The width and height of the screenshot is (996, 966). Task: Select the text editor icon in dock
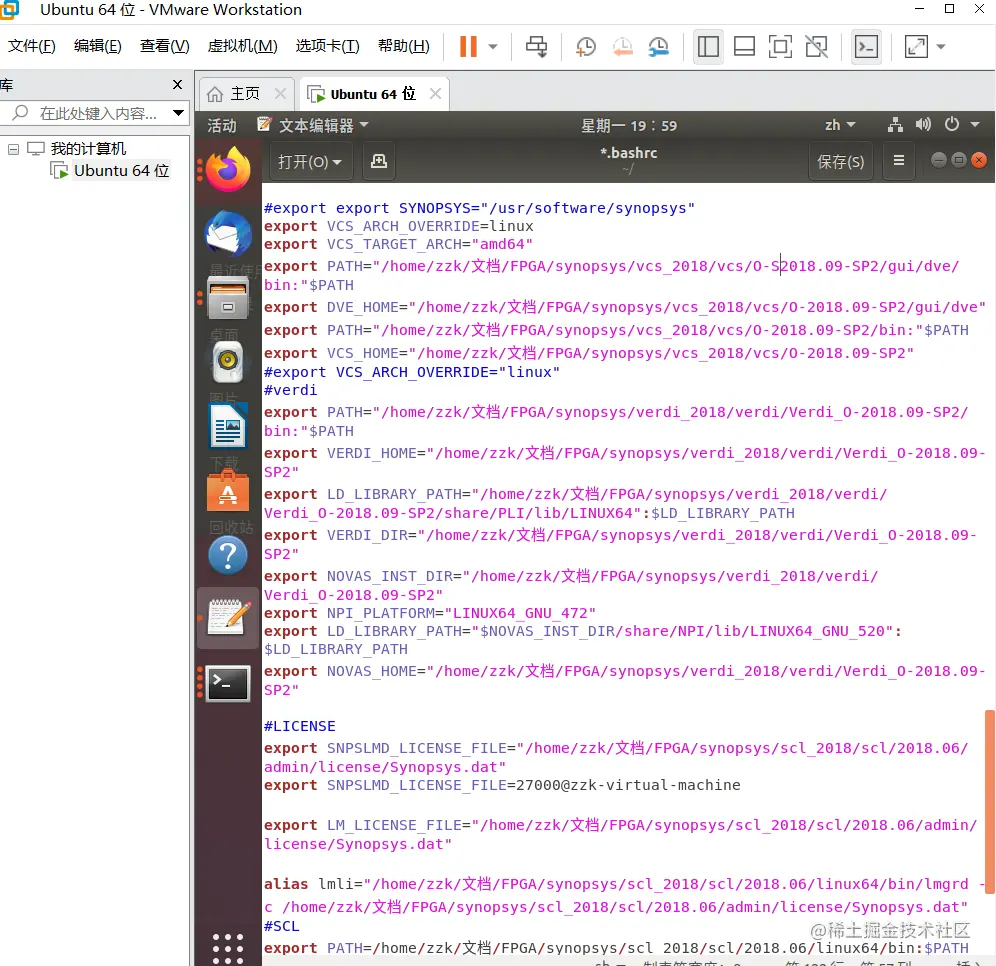click(x=228, y=618)
